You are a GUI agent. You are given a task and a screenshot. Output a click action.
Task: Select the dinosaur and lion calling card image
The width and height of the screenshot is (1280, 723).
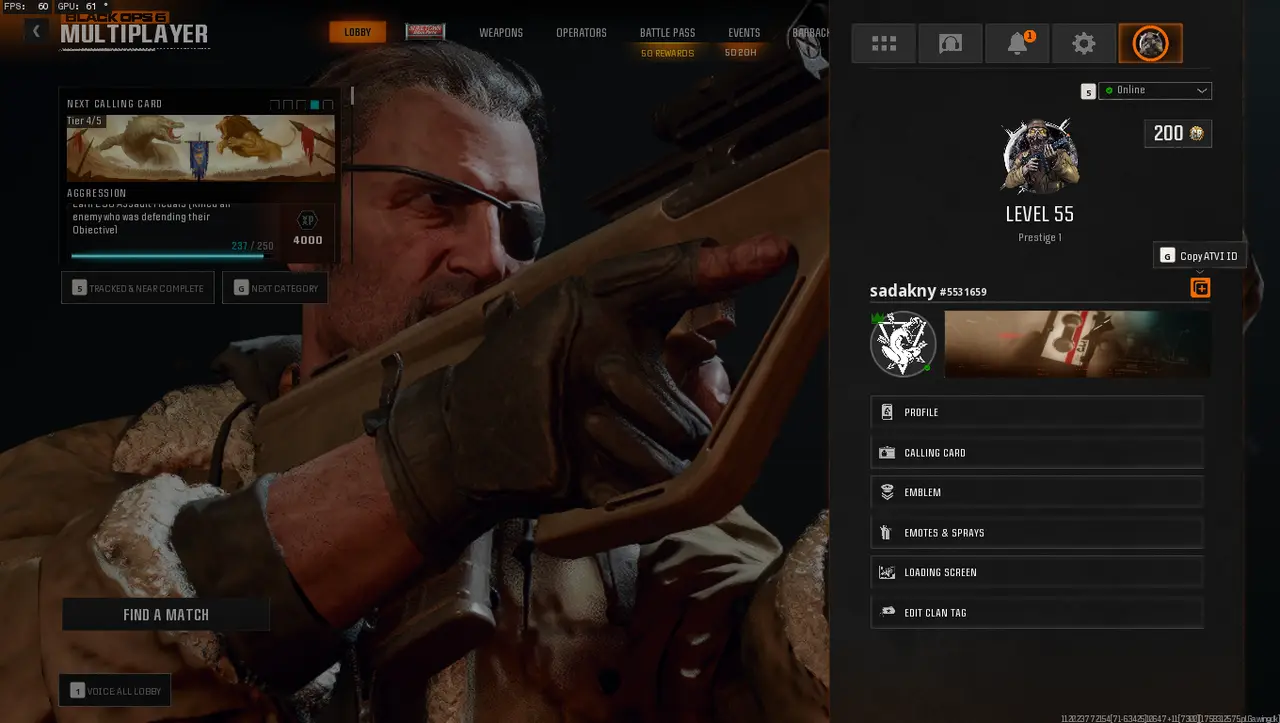coord(201,148)
